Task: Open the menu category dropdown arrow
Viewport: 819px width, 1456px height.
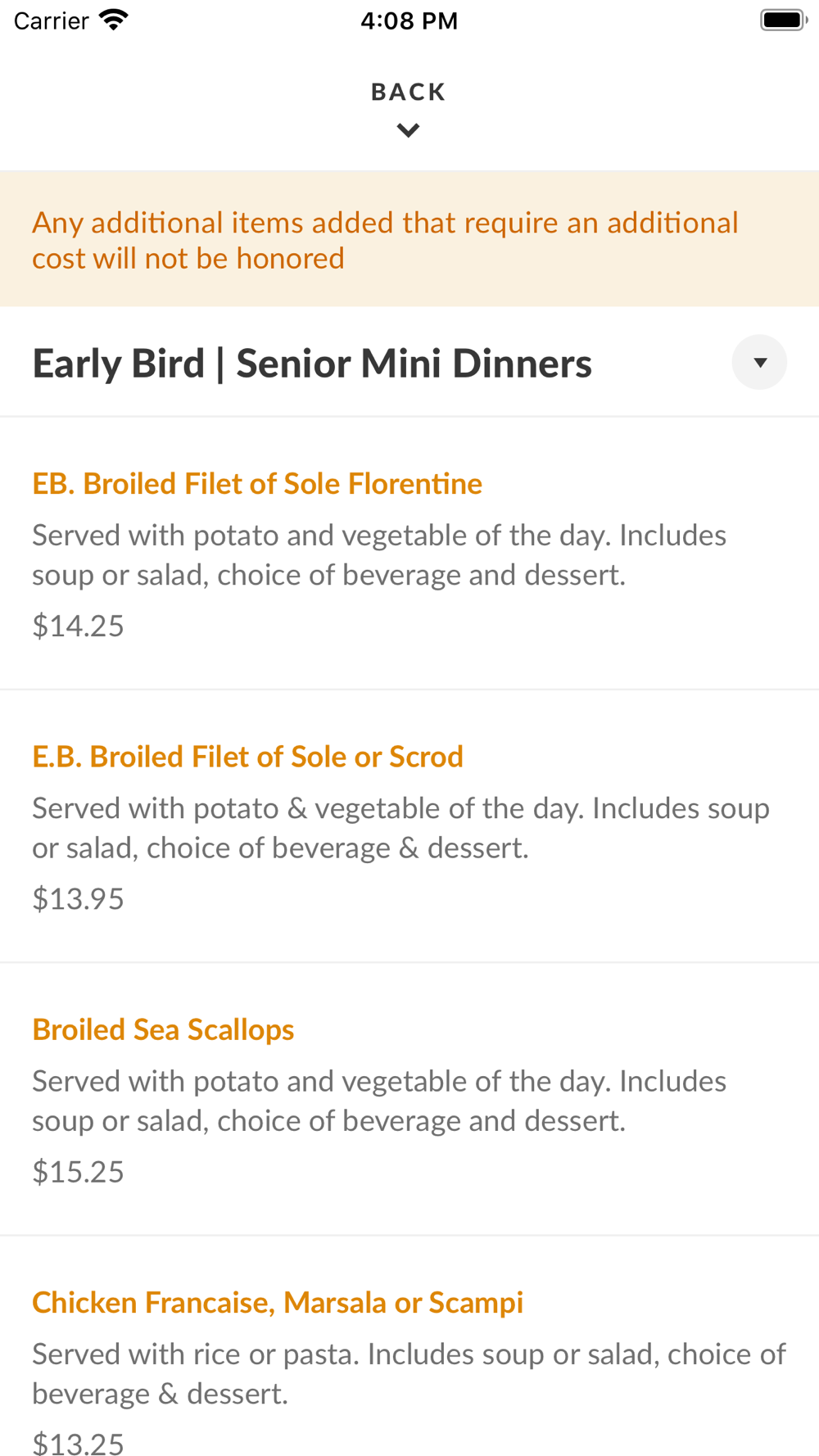Action: point(759,362)
